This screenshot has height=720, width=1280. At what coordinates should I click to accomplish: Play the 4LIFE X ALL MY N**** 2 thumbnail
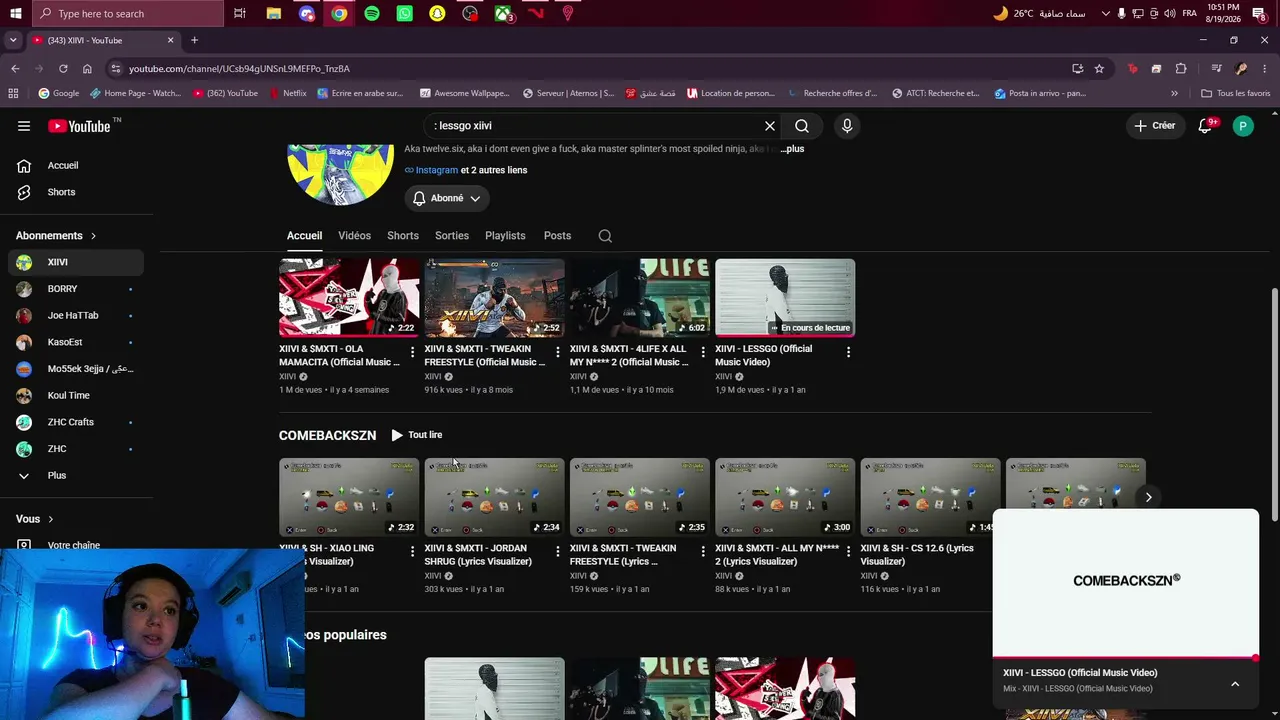(640, 298)
